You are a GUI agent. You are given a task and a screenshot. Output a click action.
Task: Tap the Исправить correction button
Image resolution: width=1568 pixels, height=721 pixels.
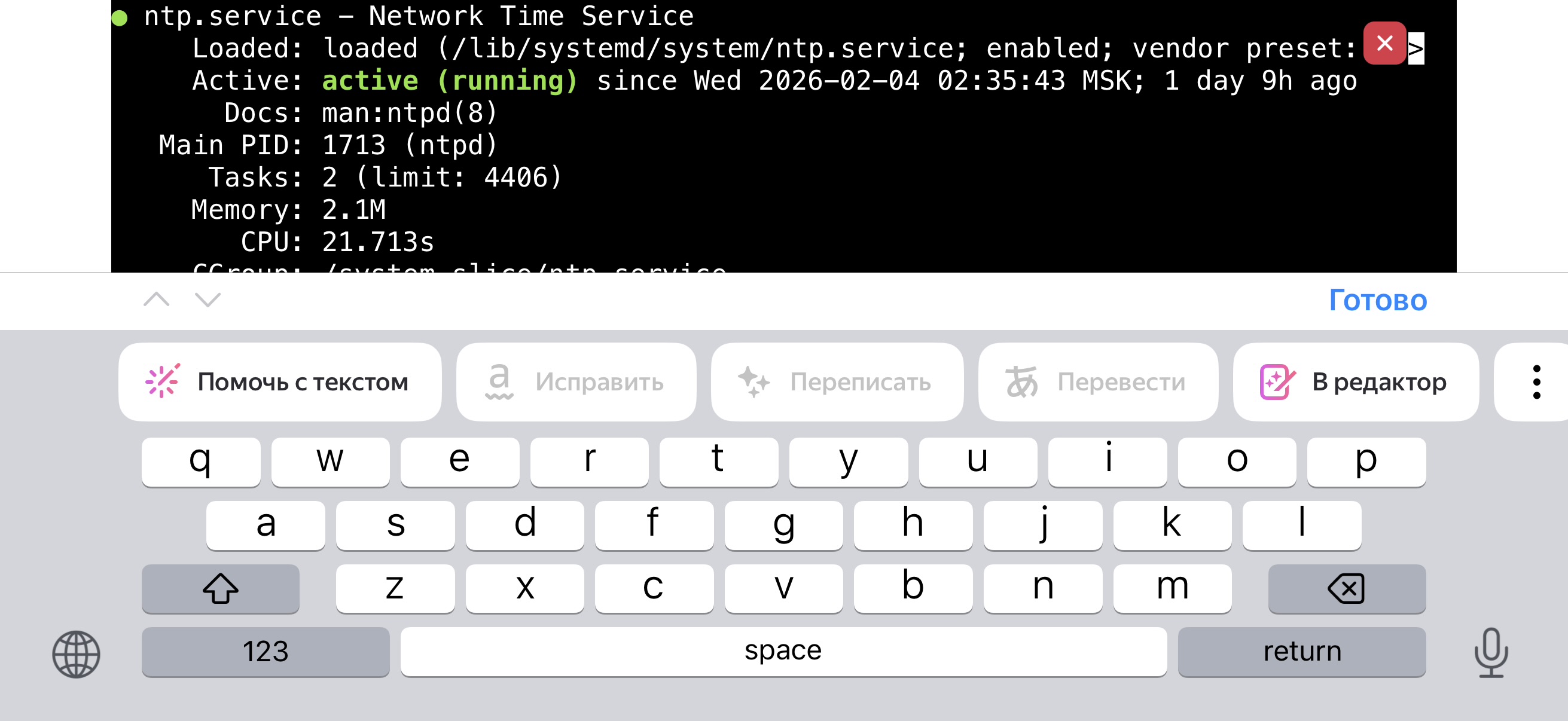[x=576, y=382]
